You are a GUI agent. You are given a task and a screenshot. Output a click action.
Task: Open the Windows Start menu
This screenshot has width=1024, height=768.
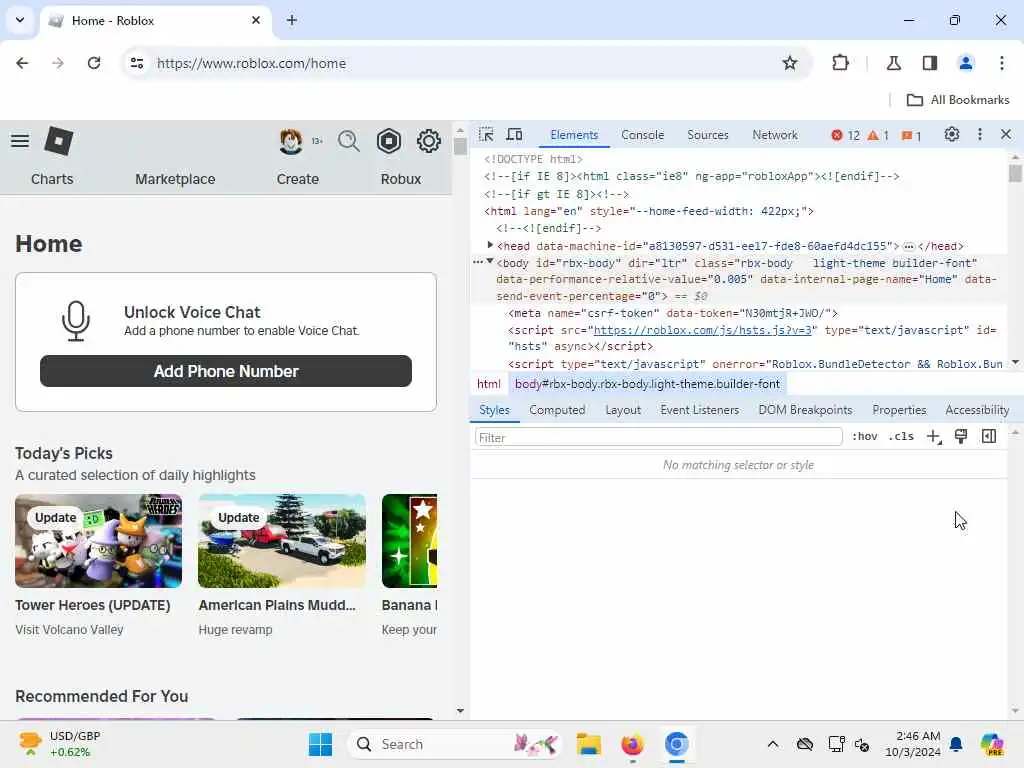(320, 744)
